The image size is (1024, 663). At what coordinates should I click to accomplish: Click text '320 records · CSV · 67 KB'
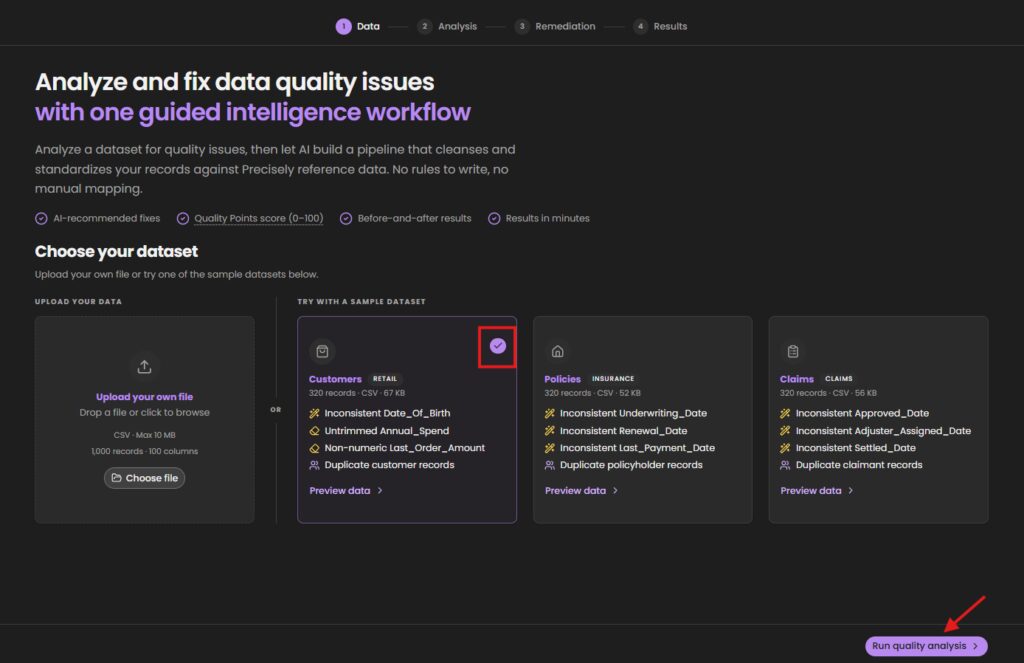point(357,393)
